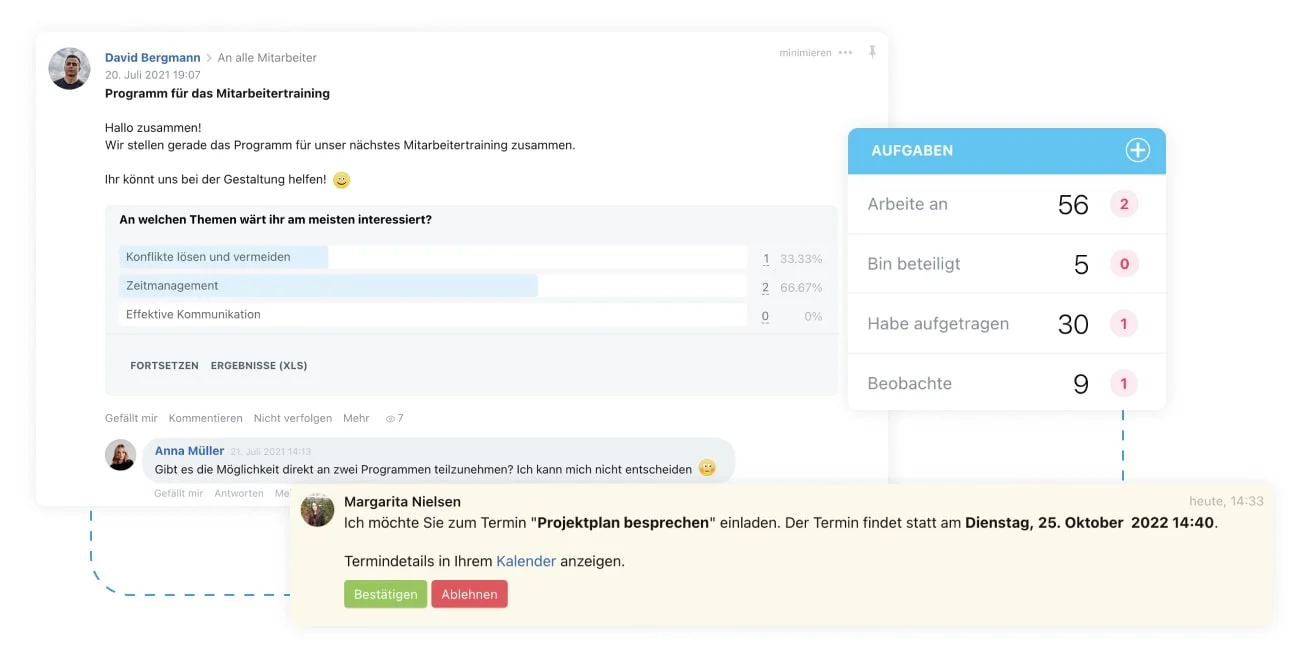Select poll option Effektive Kommunikation
This screenshot has height=660, width=1300.
[433, 314]
